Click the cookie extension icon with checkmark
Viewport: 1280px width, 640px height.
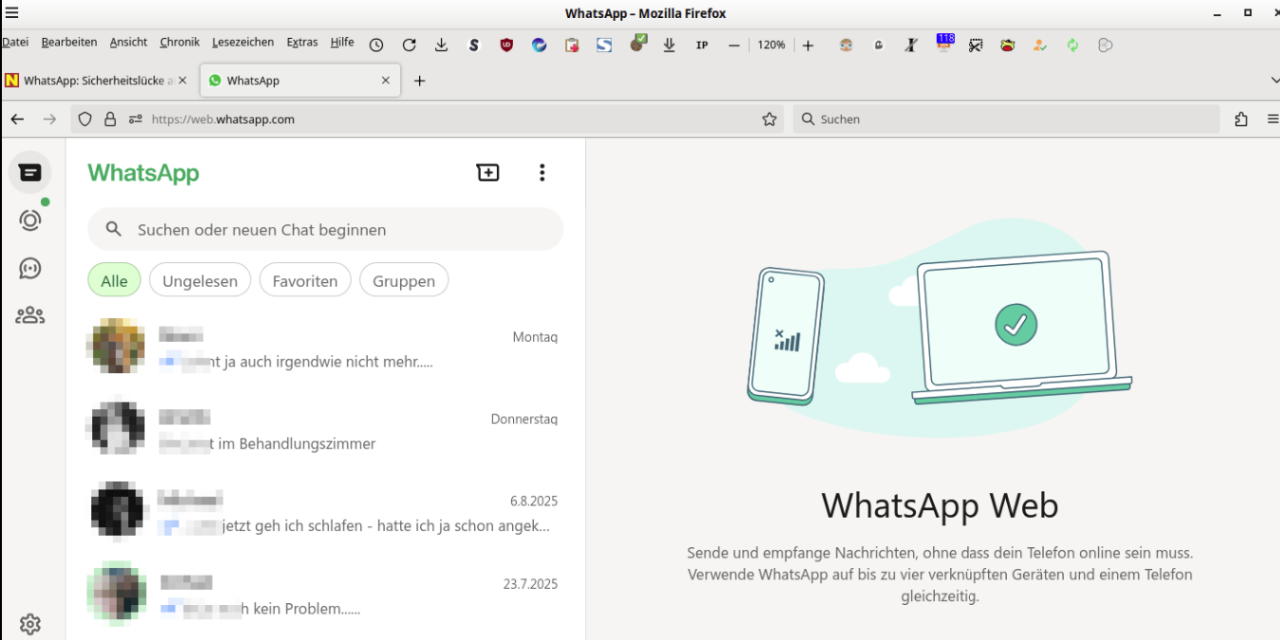click(x=637, y=43)
